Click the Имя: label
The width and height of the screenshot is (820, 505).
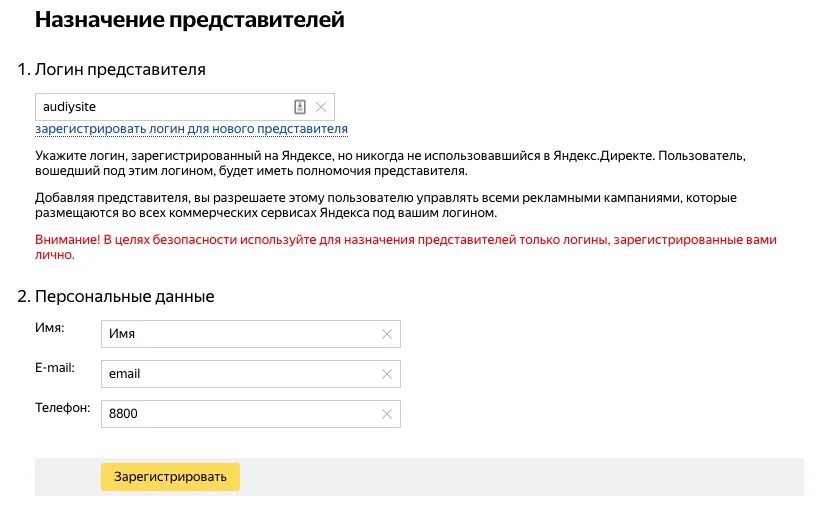[50, 328]
